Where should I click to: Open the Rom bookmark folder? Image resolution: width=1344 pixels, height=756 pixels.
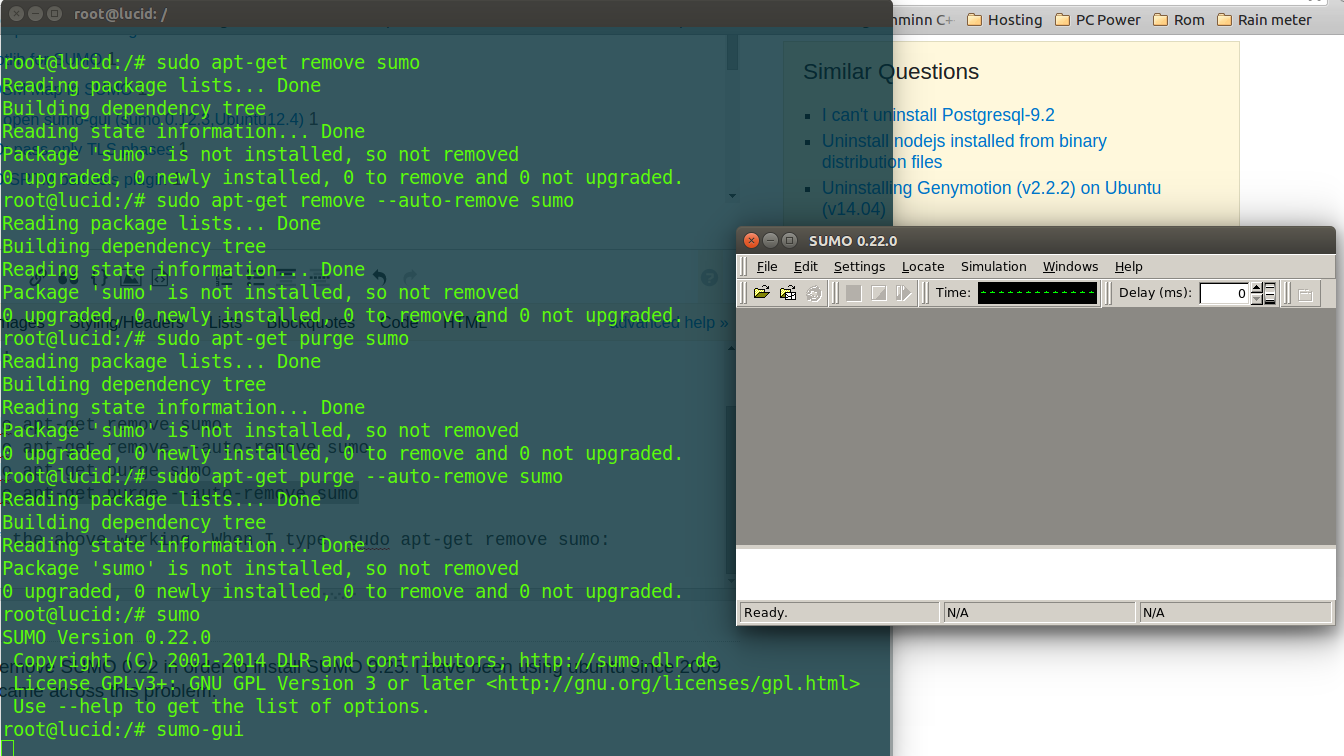[1179, 20]
